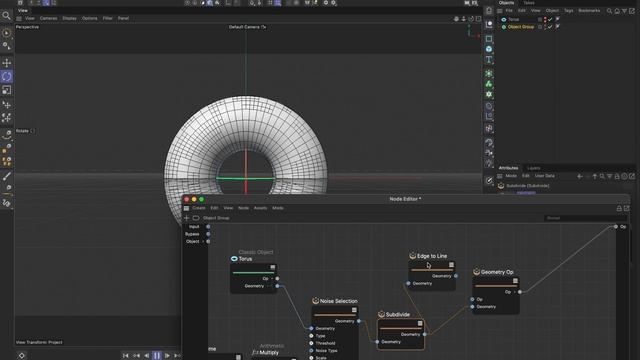Toggle Object Group layer square in Objects manager
640x360 pixels.
540,27
